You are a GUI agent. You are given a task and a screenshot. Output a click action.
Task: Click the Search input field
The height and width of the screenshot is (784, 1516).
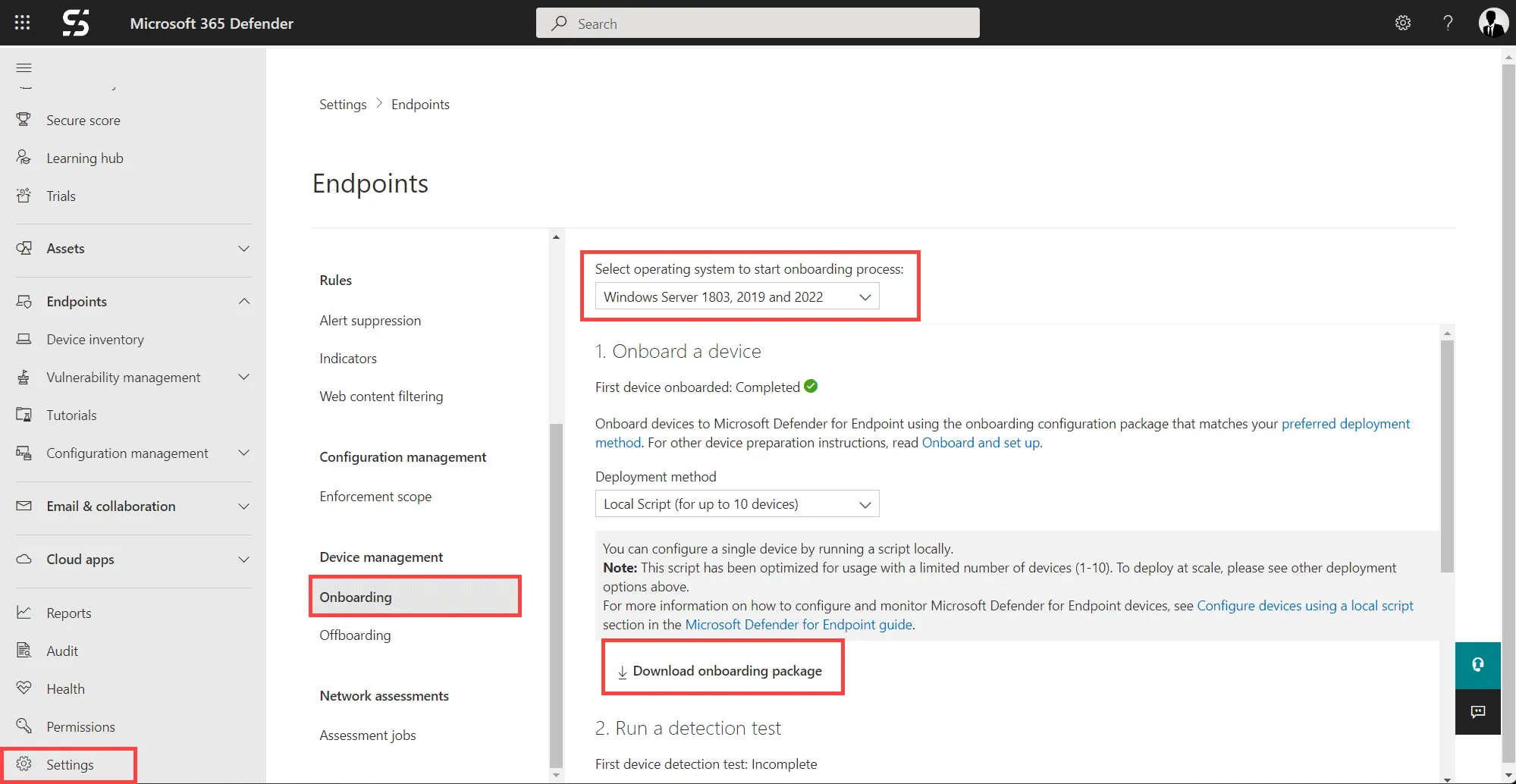pos(758,23)
